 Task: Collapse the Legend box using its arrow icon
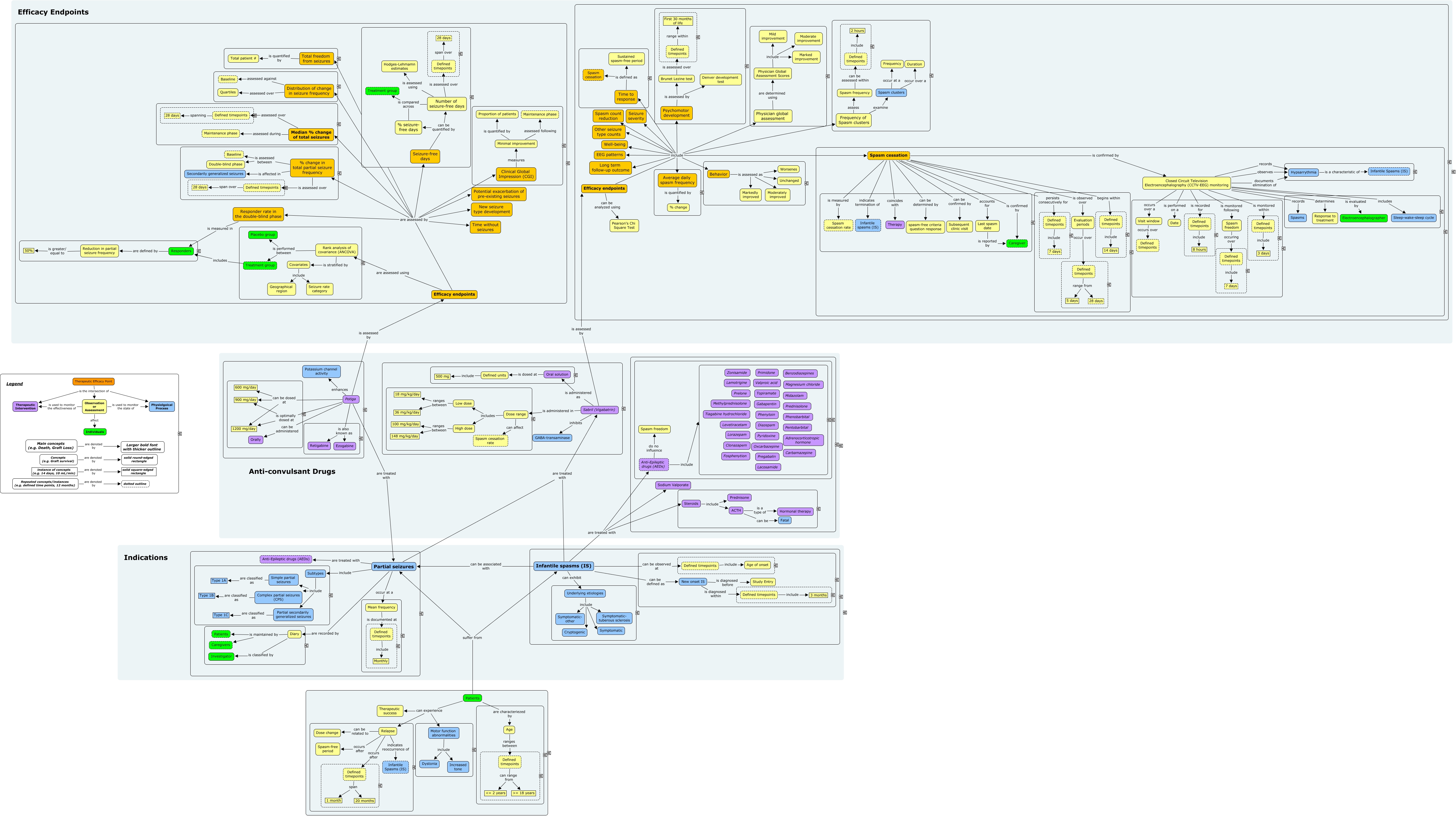pos(180,434)
